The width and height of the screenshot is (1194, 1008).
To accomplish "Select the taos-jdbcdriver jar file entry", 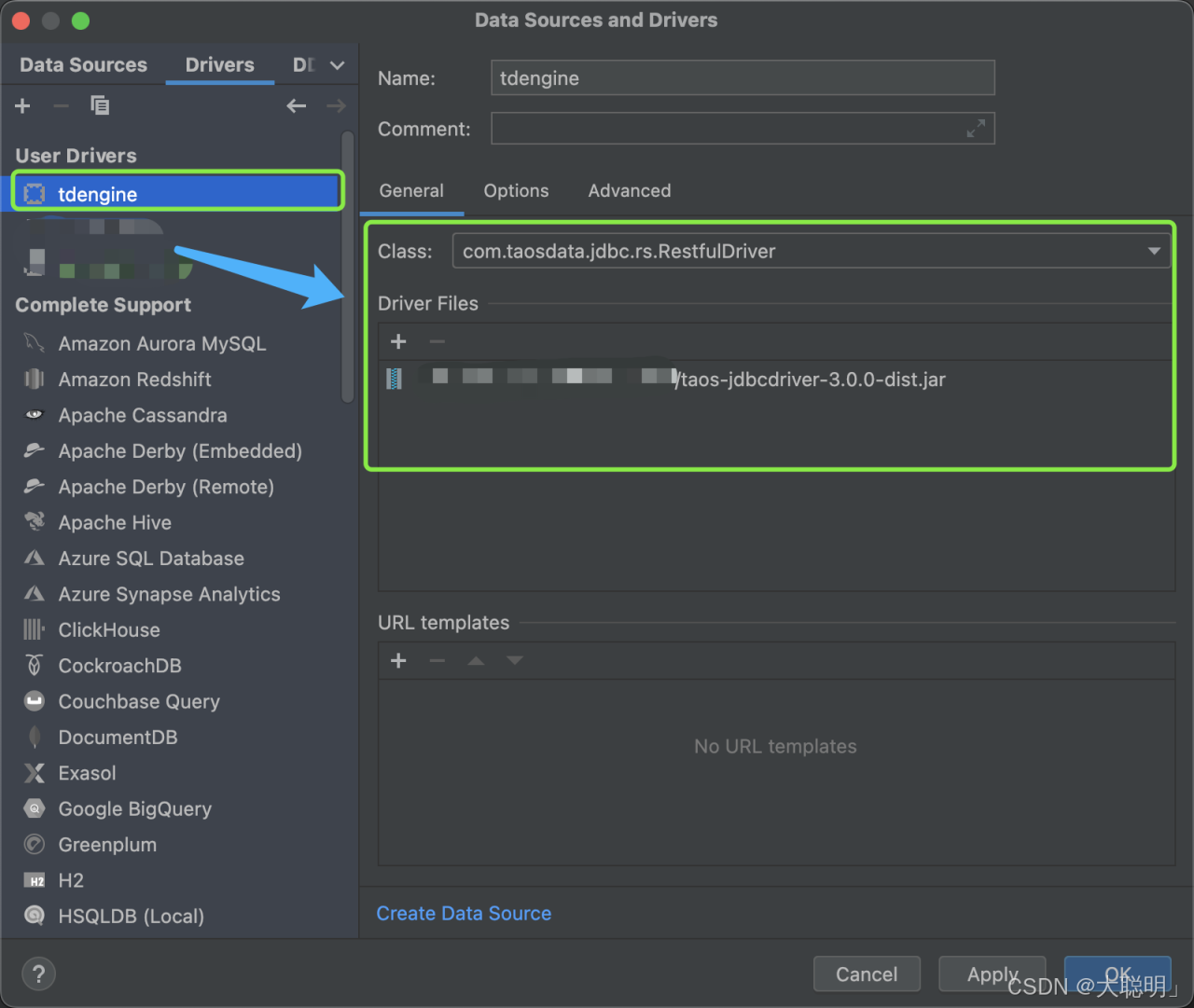I will (812, 380).
